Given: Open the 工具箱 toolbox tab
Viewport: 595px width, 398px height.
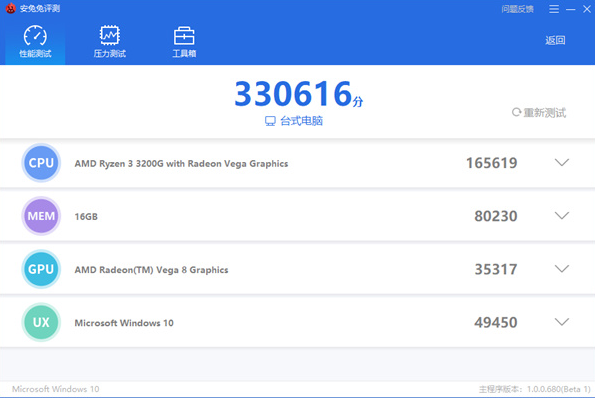Looking at the screenshot, I should pyautogui.click(x=184, y=41).
